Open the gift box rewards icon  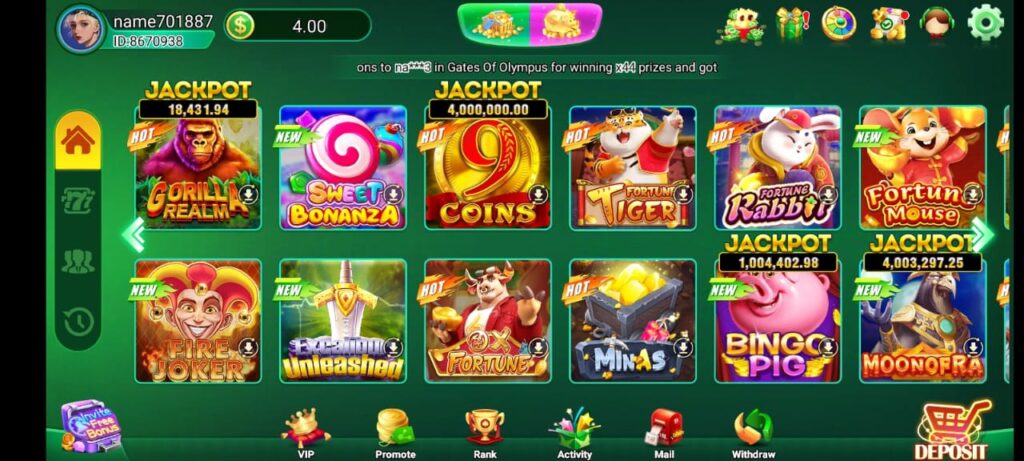pyautogui.click(x=792, y=24)
